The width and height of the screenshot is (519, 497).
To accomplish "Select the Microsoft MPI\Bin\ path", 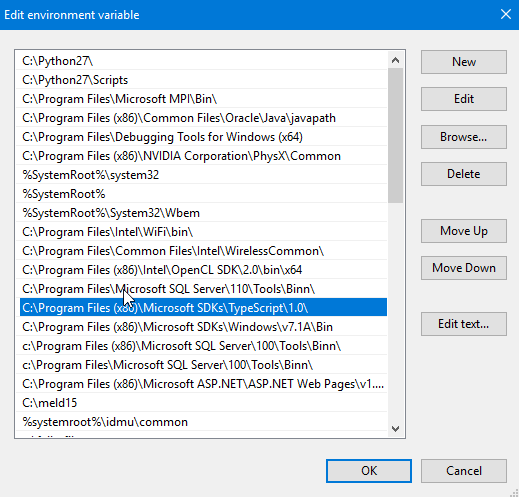I will (203, 99).
